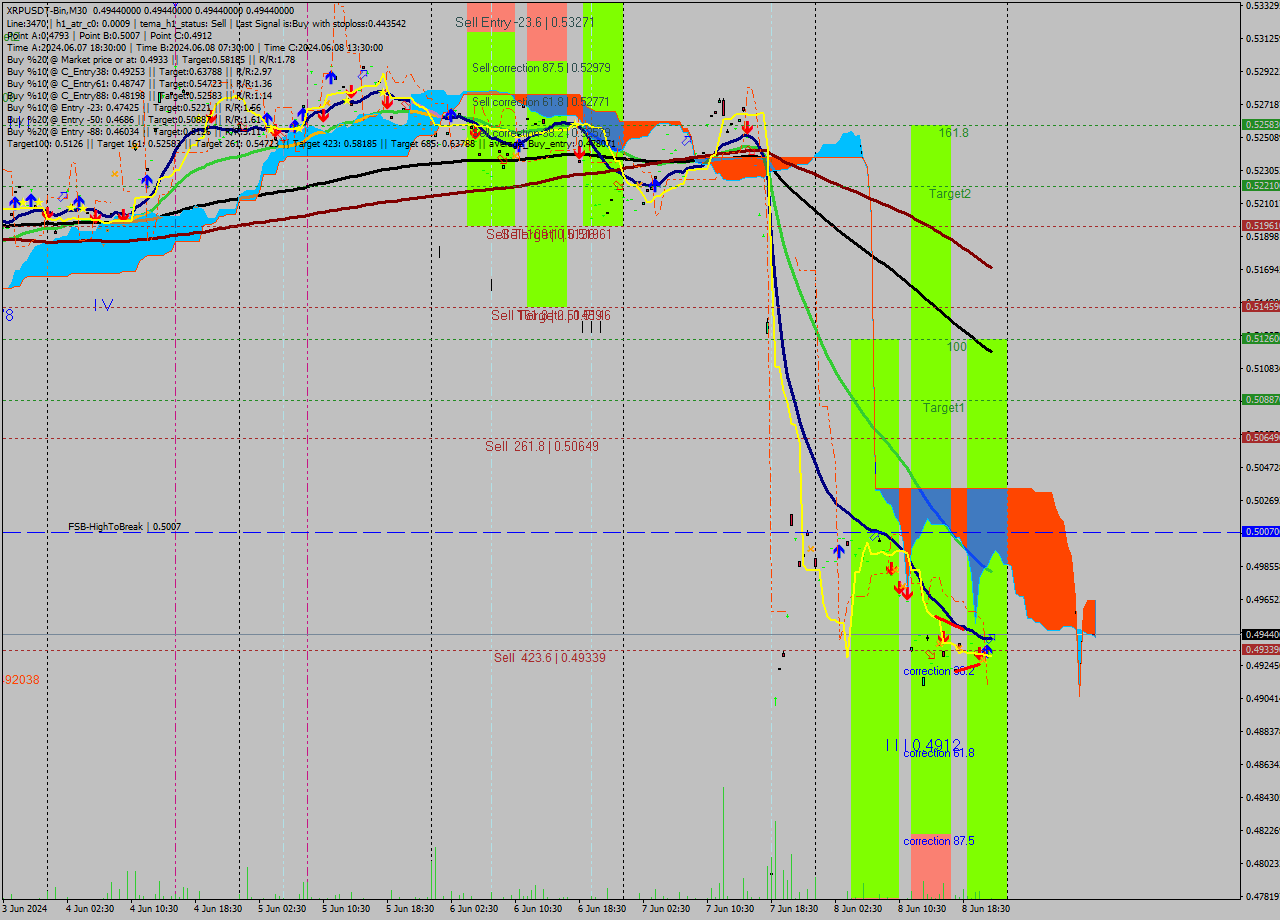Viewport: 1280px width, 920px height.
Task: Click the blue 0.50070 price tag
Action: 1260,532
